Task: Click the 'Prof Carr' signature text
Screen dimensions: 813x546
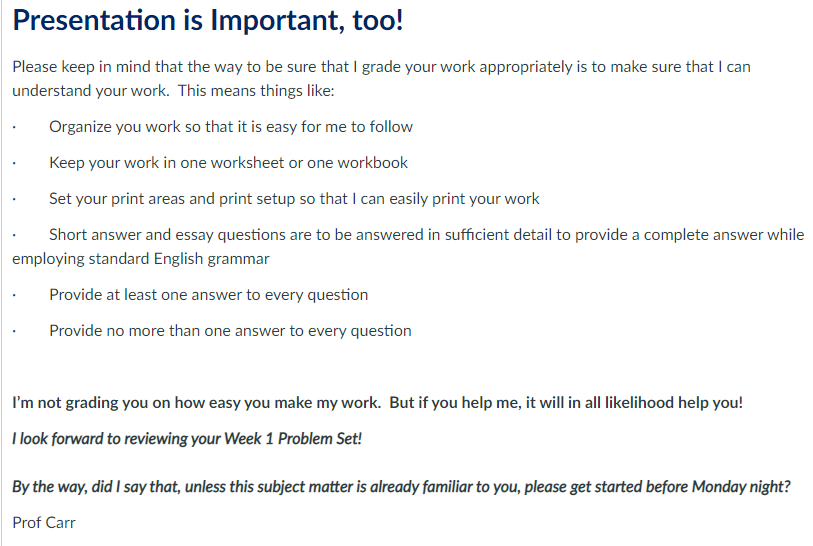Action: tap(44, 523)
